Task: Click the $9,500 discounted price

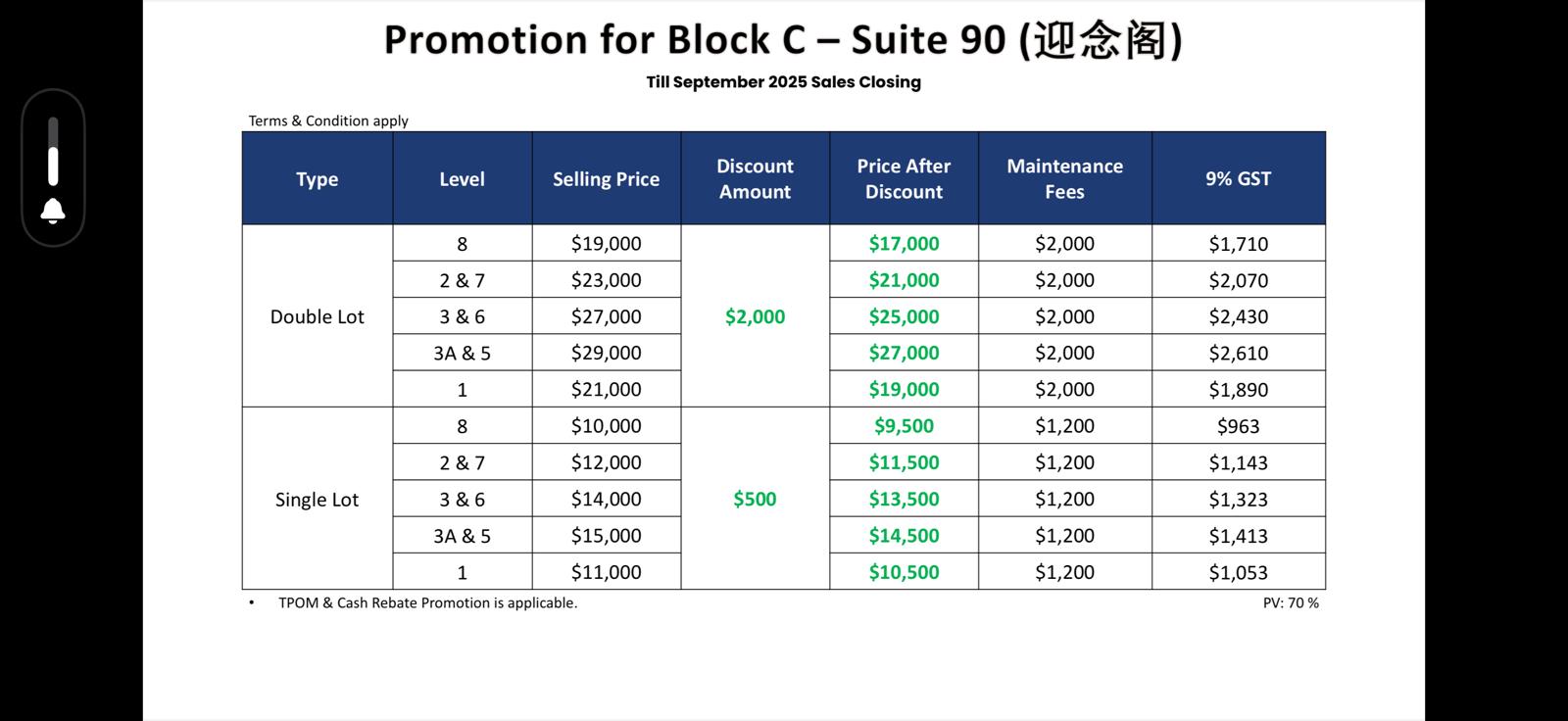Action: (904, 426)
